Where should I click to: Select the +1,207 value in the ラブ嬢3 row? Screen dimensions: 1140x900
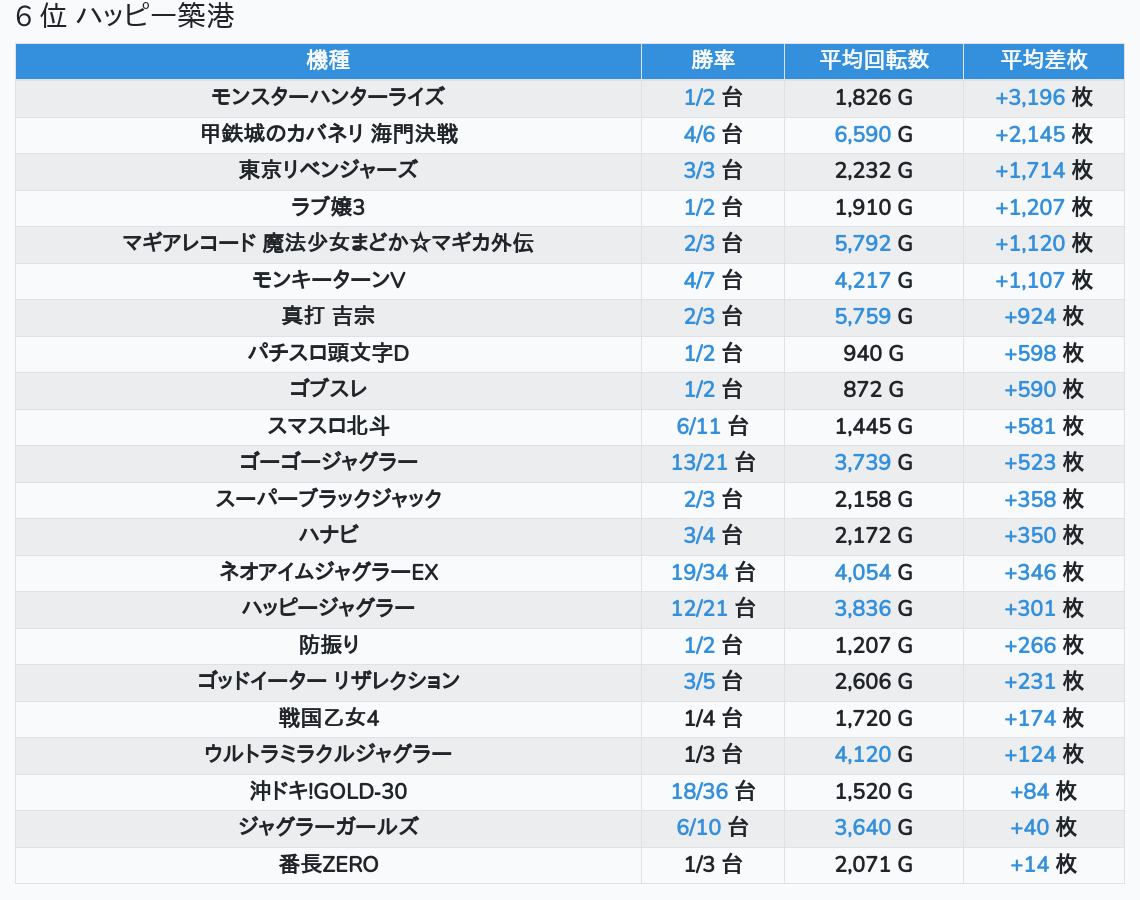pyautogui.click(x=1029, y=208)
